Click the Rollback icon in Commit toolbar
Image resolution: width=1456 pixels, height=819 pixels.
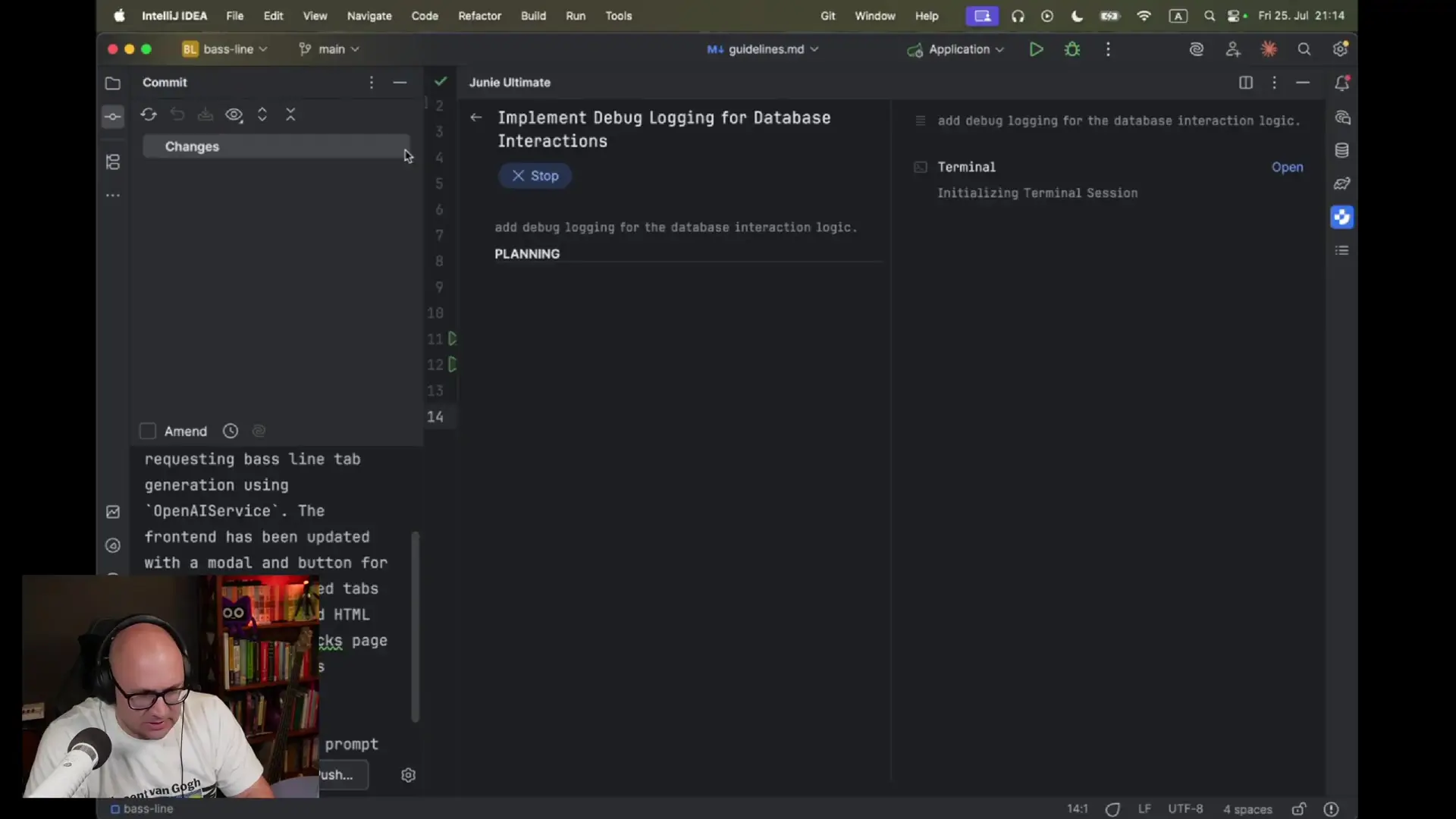177,115
